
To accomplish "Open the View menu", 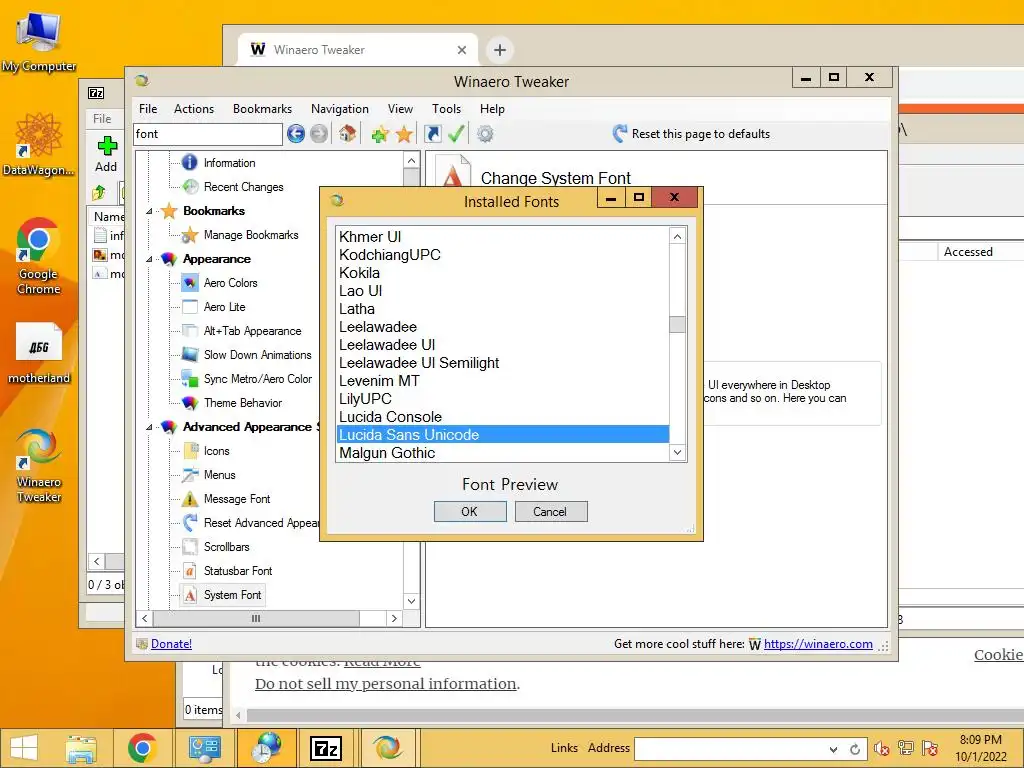I will point(400,109).
